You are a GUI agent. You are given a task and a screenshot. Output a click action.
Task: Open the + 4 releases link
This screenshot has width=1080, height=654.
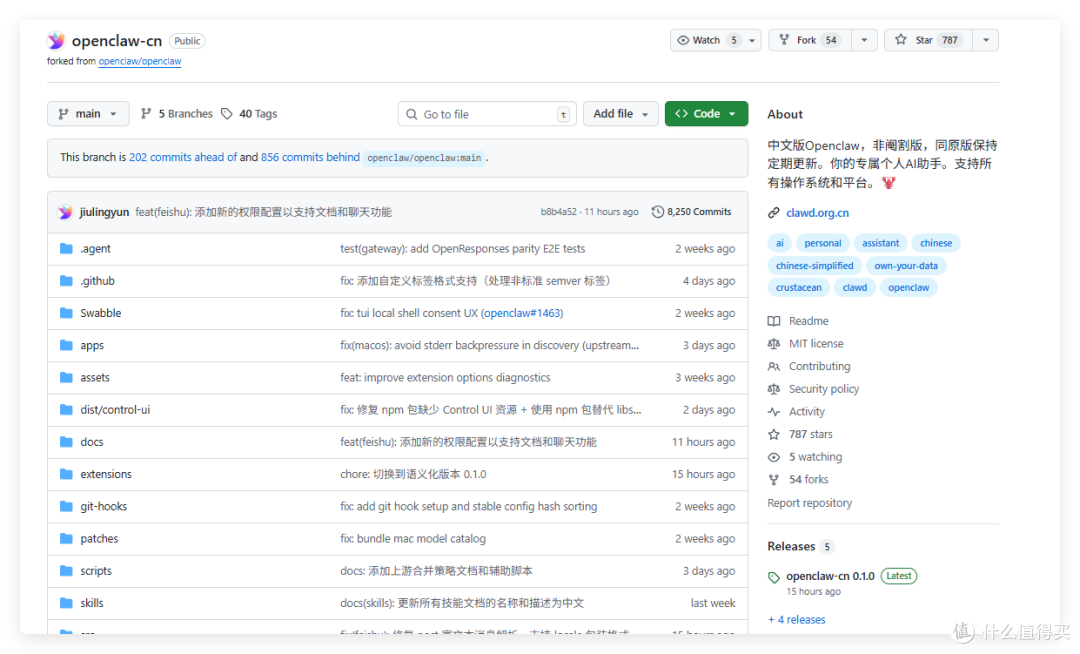pyautogui.click(x=797, y=620)
